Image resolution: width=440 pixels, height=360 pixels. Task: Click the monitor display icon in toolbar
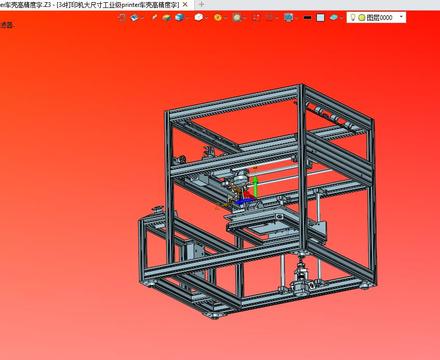tap(288, 17)
